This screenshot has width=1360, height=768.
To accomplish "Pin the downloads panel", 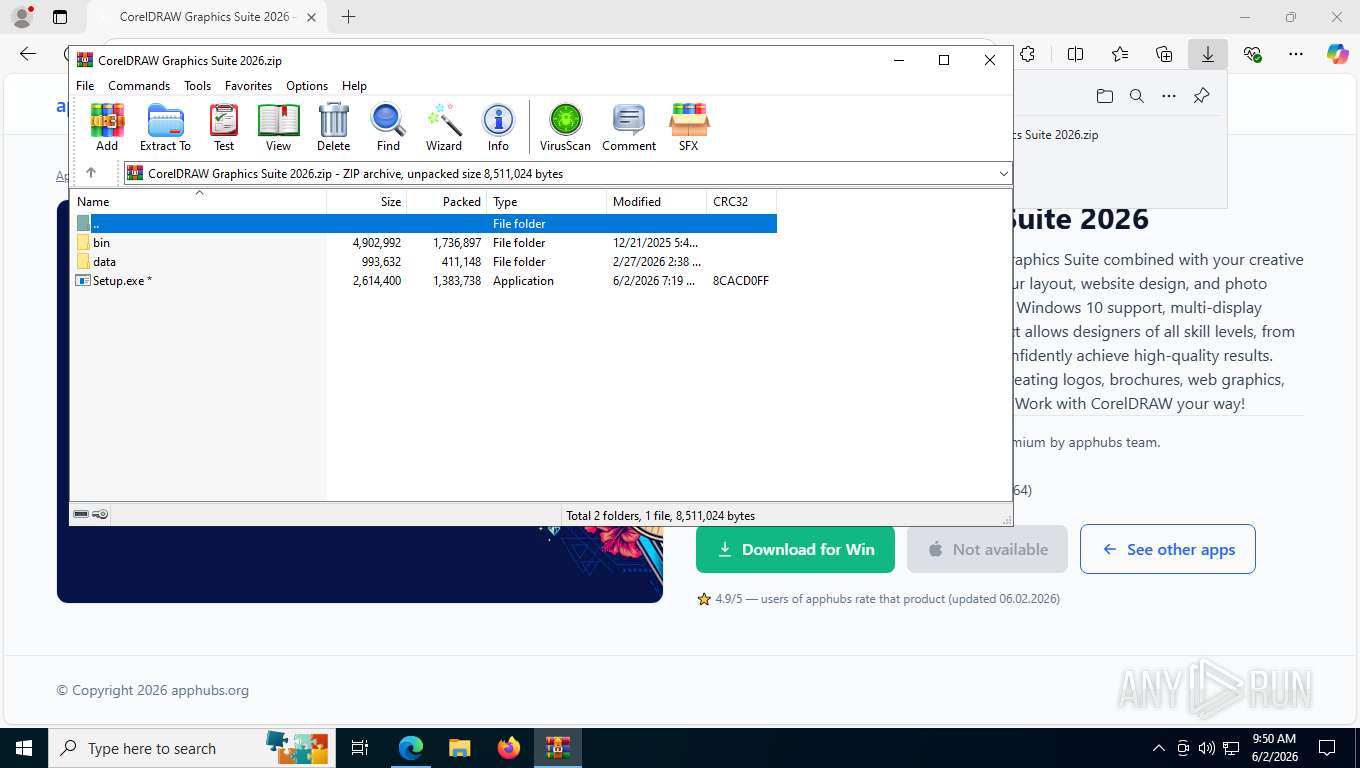I will coord(1201,96).
